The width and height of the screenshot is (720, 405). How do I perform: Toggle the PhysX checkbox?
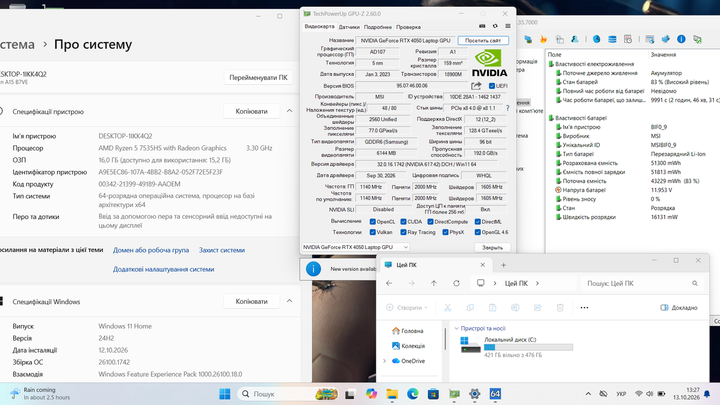point(445,232)
